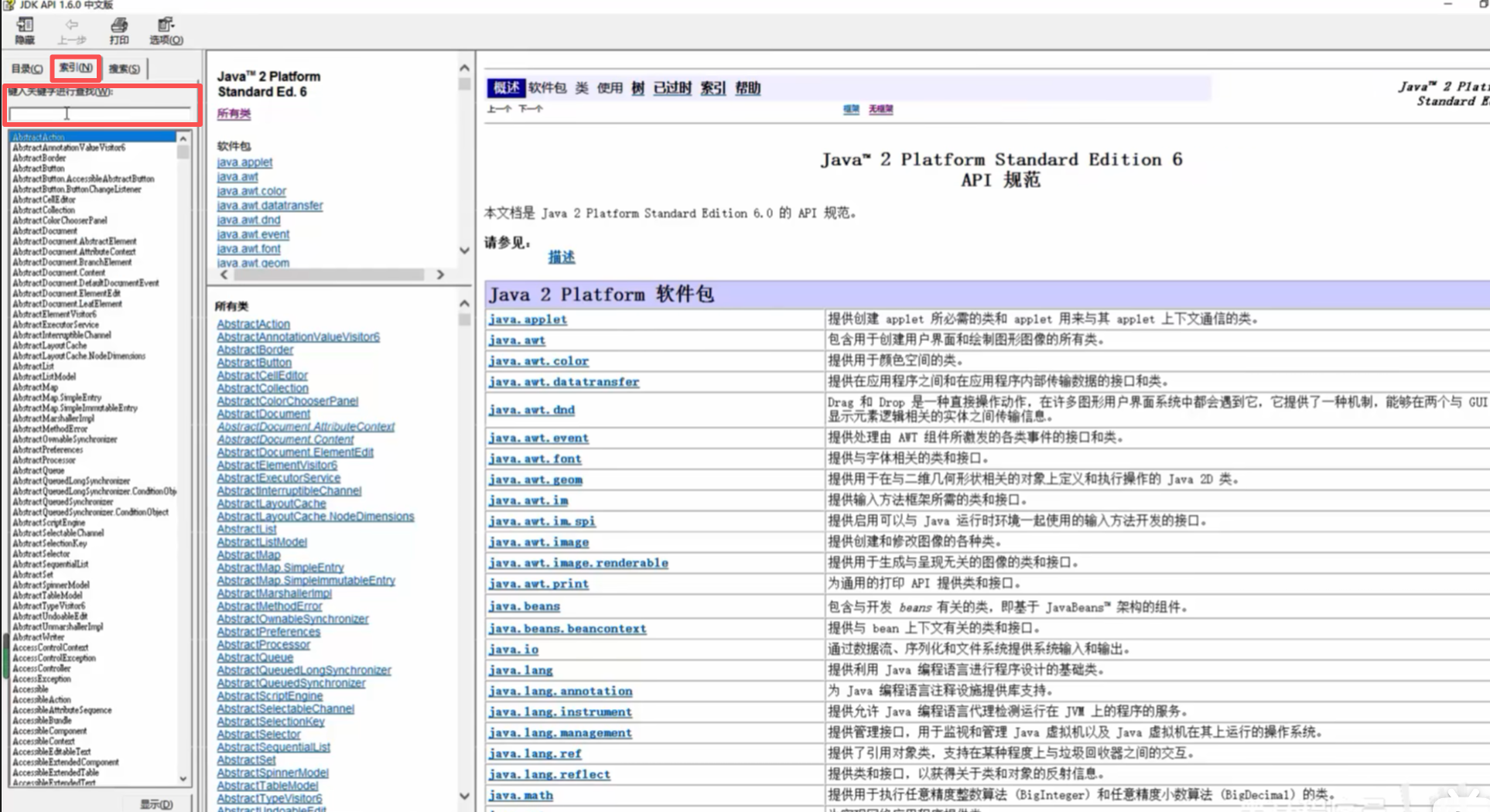Click package frame scroll down arrow
This screenshot has height=812, width=1490.
(464, 251)
